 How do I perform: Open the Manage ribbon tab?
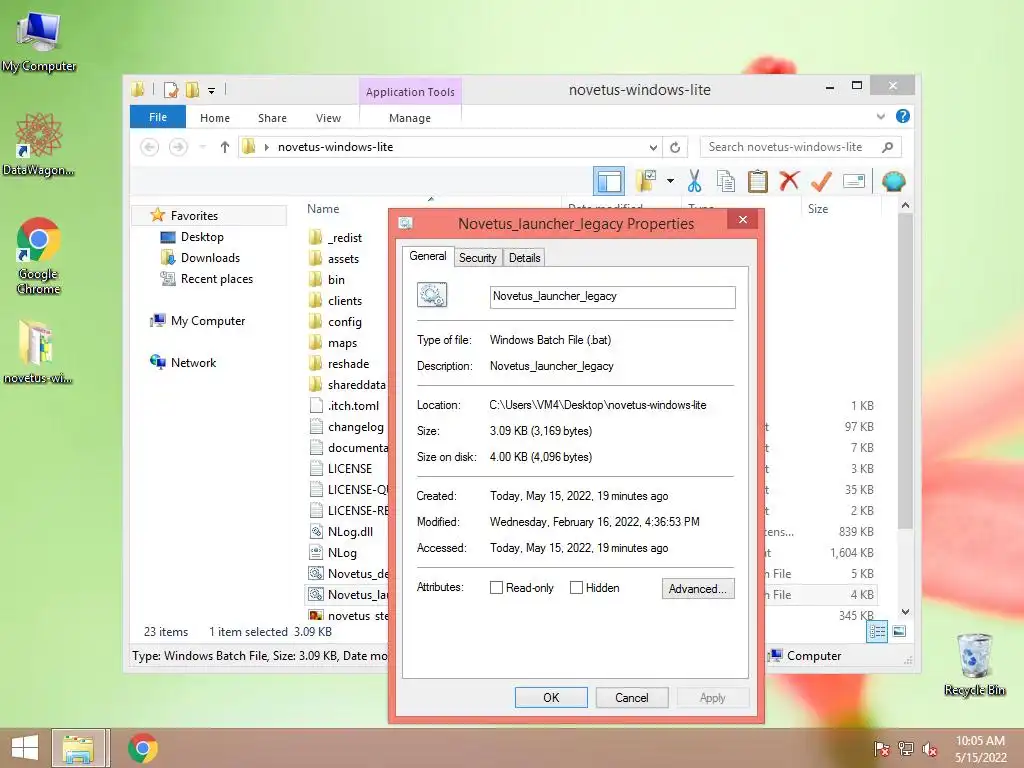coord(409,118)
